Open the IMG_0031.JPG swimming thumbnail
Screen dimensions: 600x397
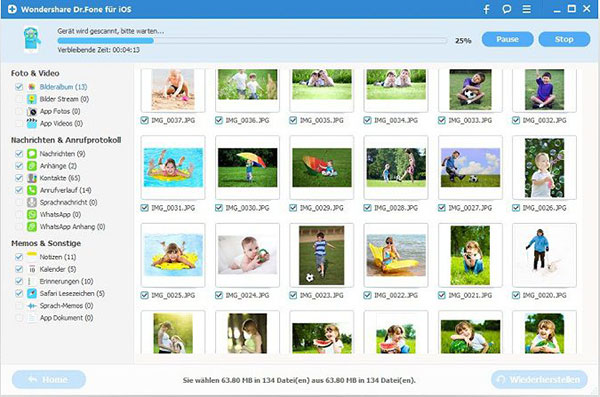[173, 168]
